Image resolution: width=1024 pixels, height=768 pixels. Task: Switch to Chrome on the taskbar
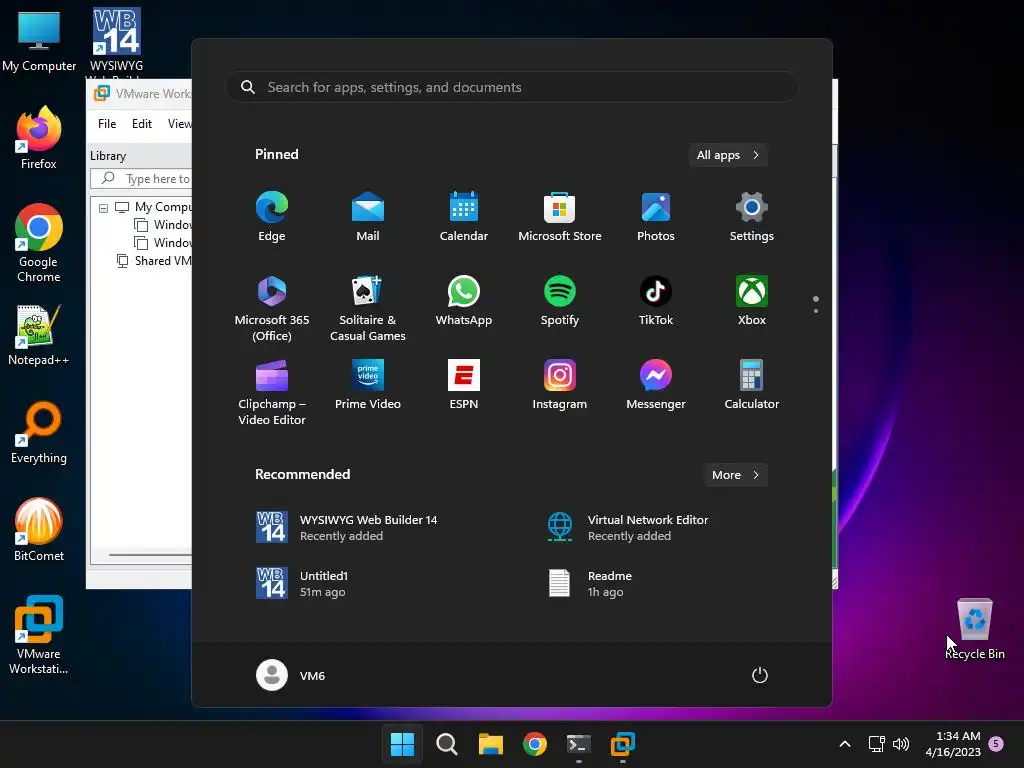[x=535, y=744]
